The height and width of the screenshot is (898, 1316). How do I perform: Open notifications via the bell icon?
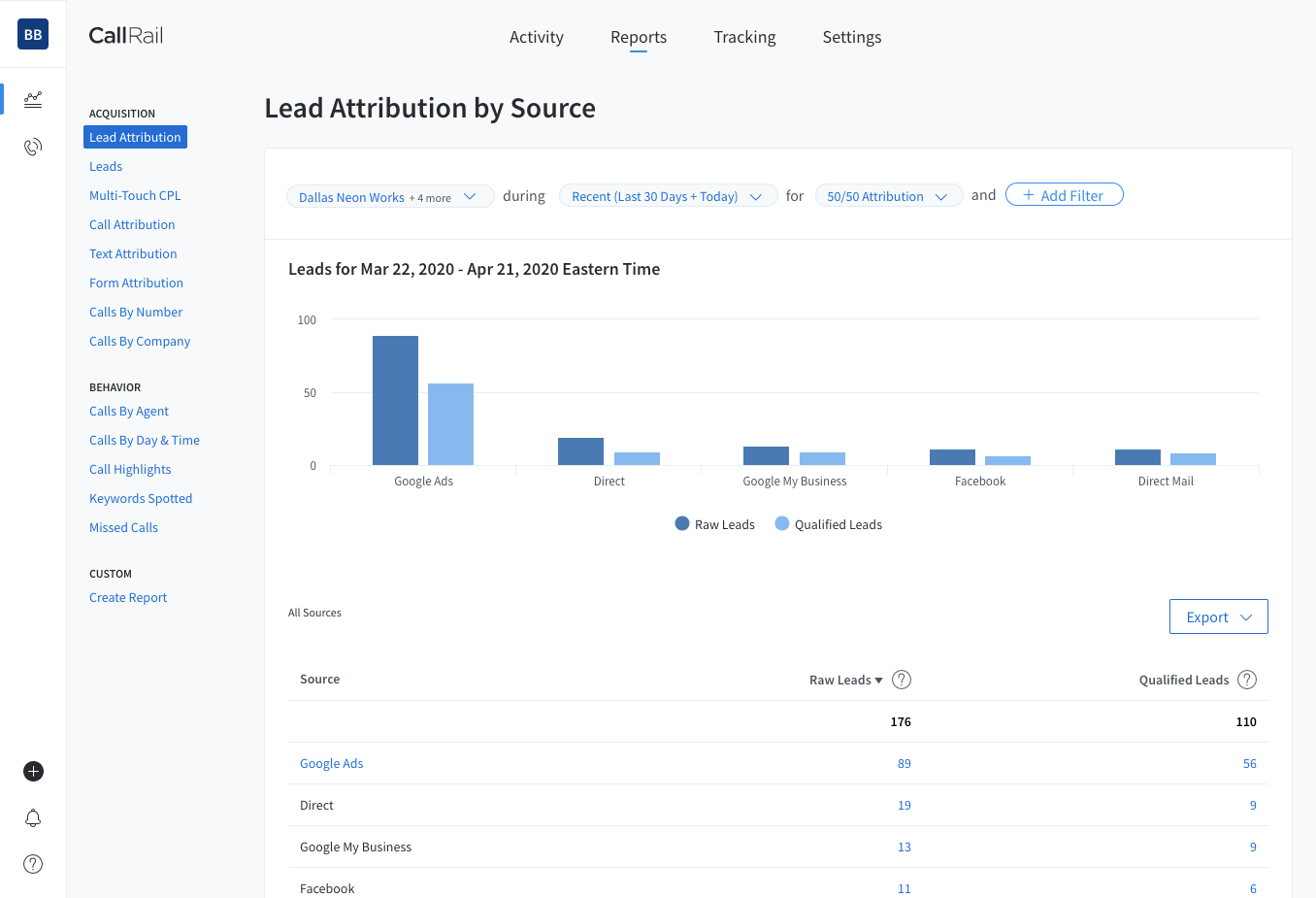click(32, 817)
